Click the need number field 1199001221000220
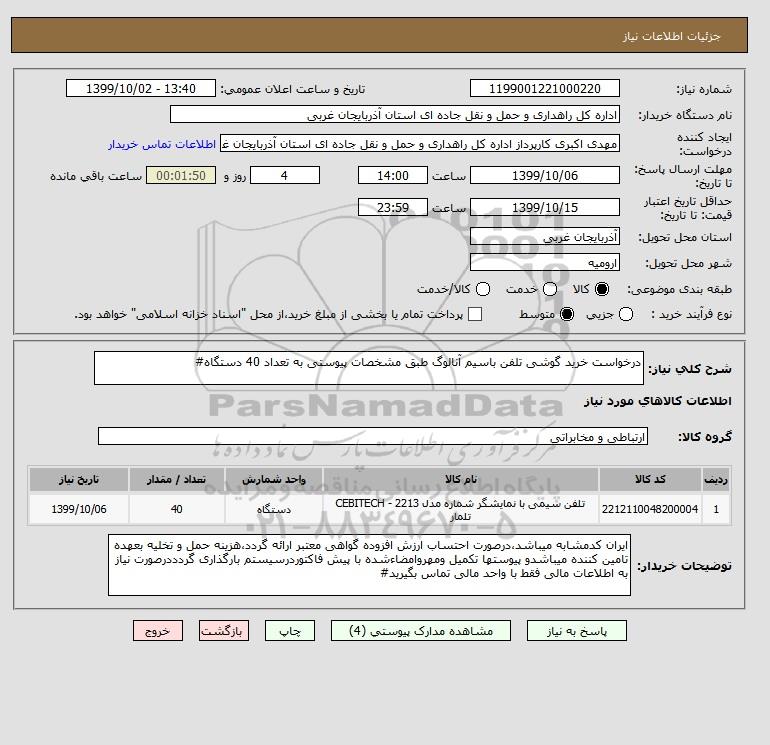The height and width of the screenshot is (745, 770). 545,88
